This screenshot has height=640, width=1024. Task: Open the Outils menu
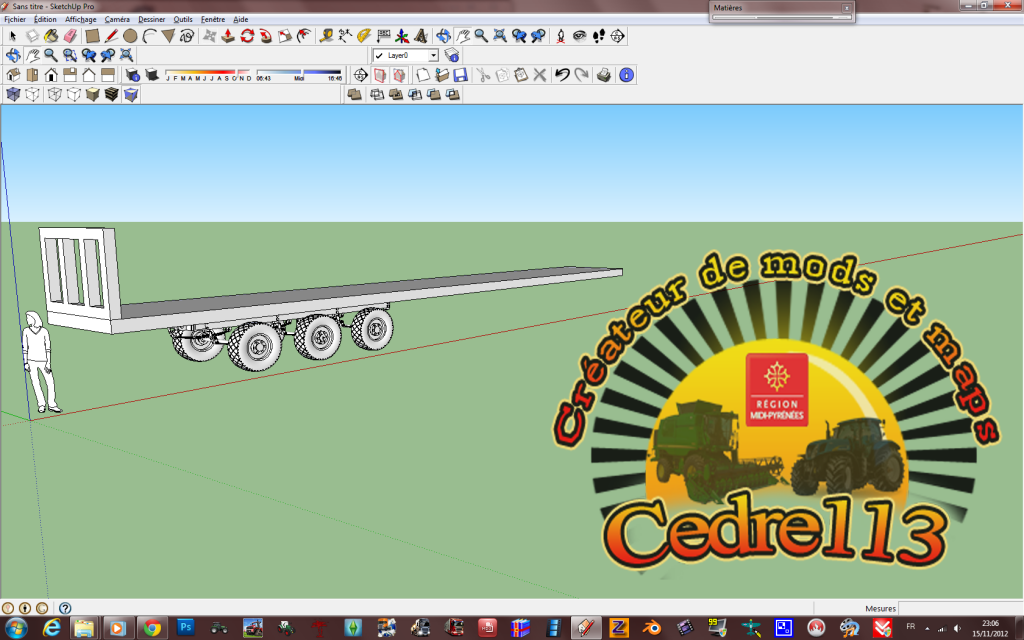(183, 20)
